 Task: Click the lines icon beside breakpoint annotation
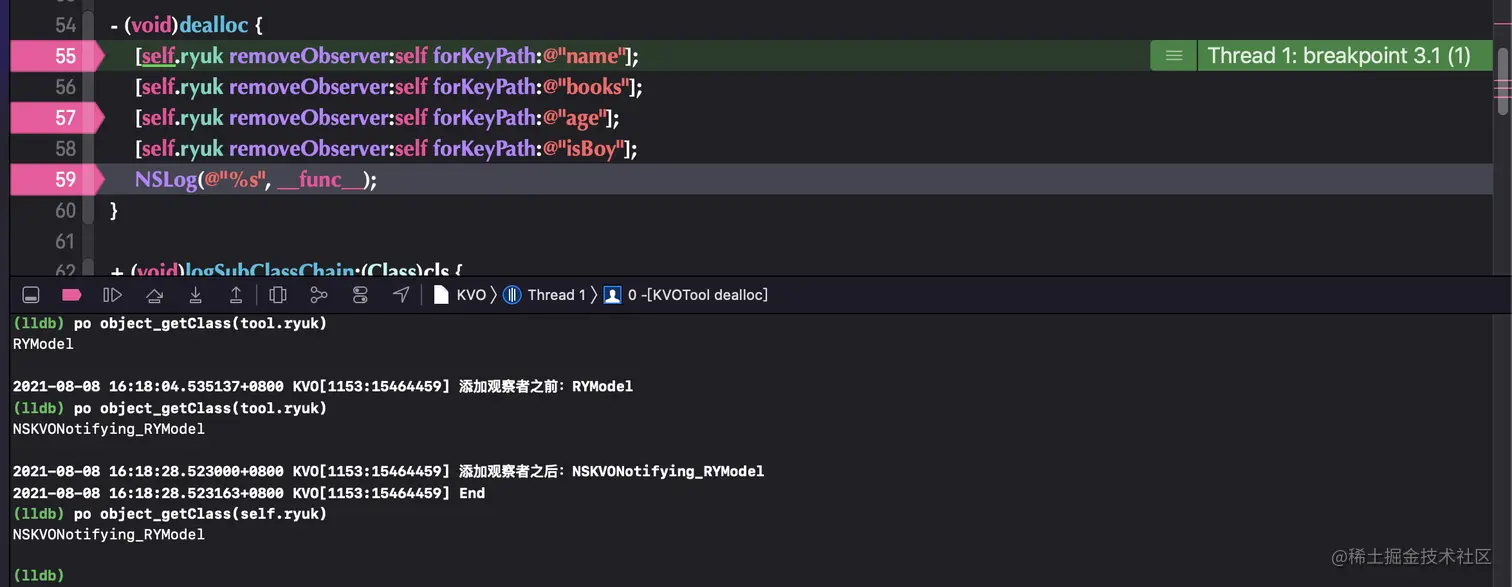point(1174,56)
